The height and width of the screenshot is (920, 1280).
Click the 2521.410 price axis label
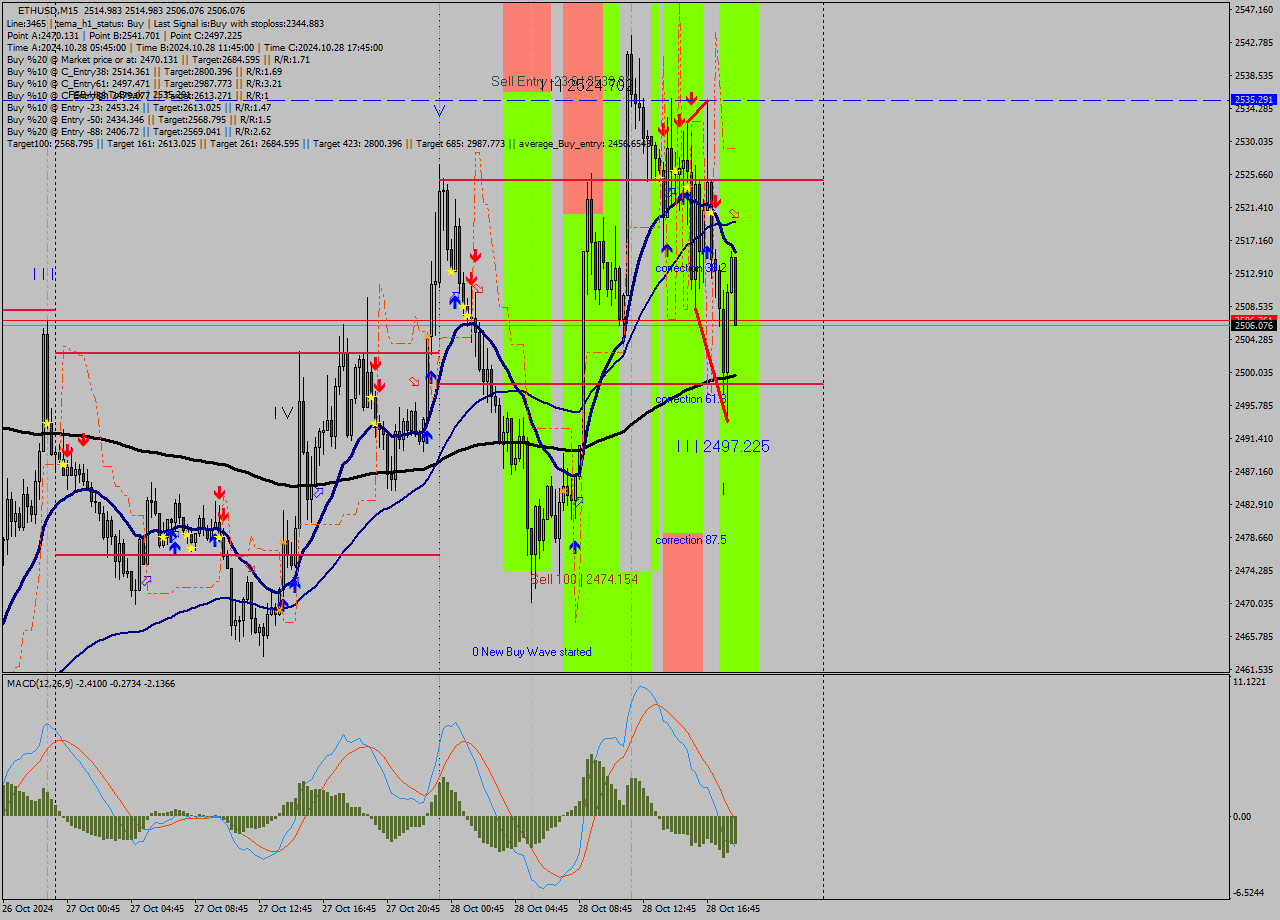click(x=1254, y=207)
